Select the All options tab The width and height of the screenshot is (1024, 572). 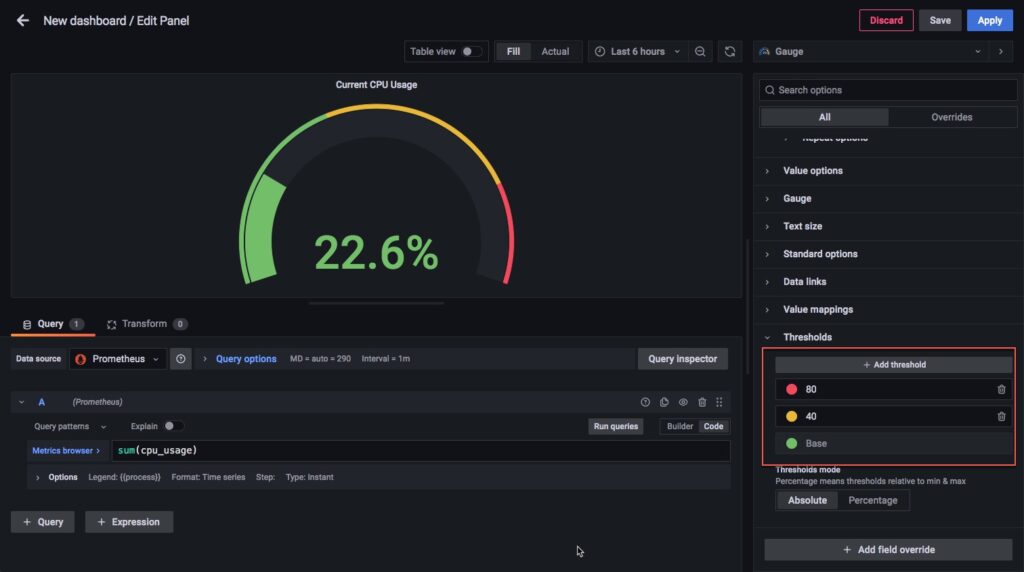coord(824,118)
